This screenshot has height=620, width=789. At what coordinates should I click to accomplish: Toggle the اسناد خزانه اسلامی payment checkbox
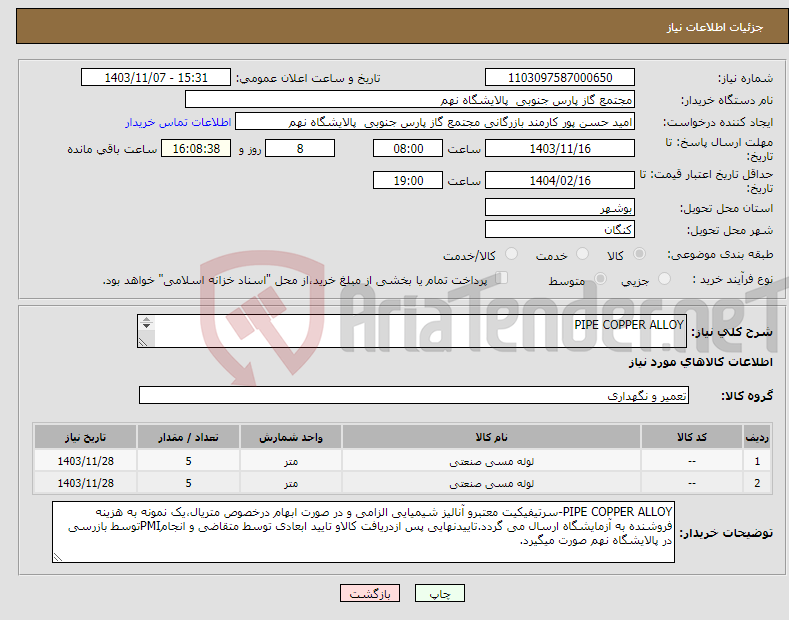501,278
